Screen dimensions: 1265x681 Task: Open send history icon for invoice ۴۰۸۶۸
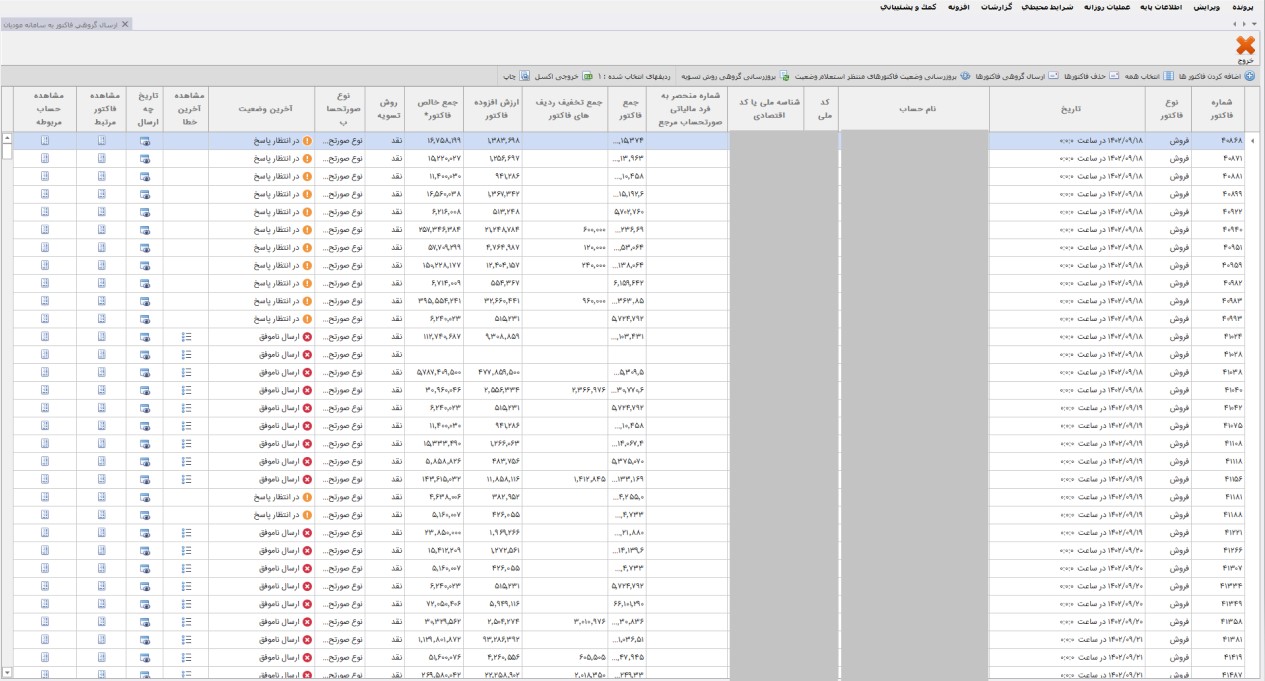145,142
